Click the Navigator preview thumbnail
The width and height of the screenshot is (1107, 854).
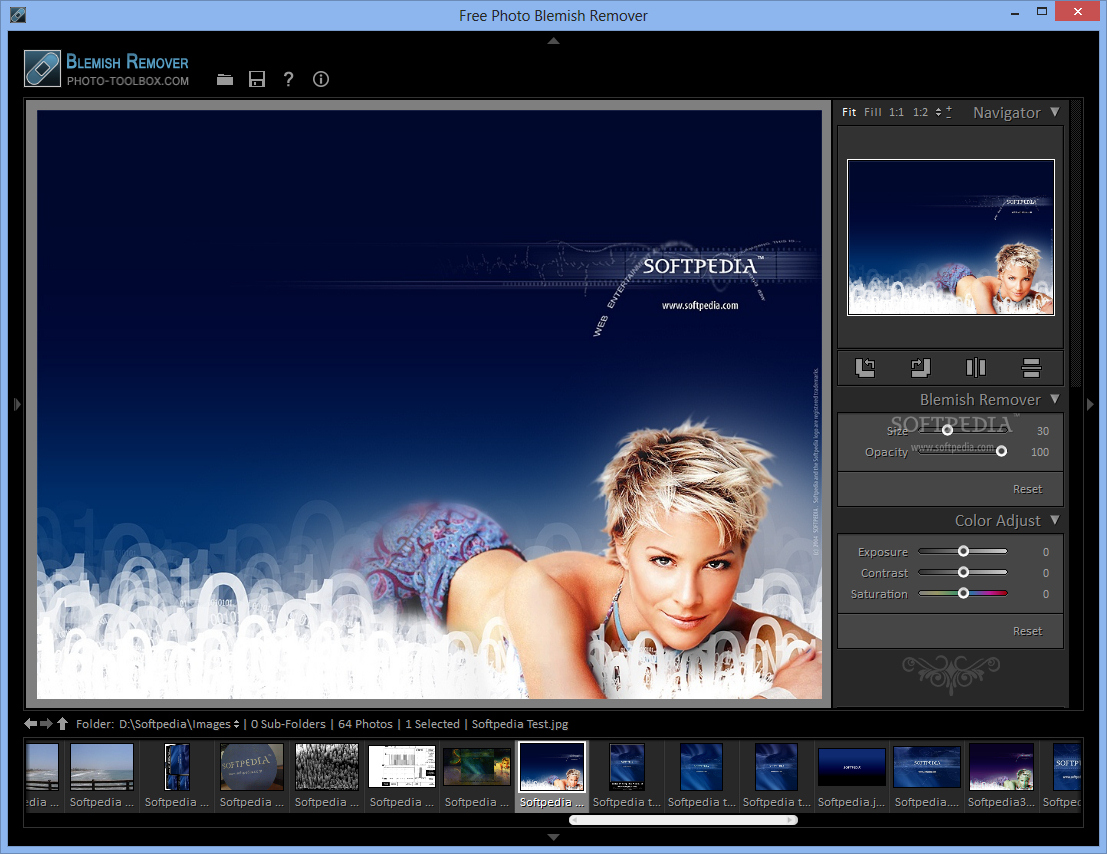951,237
